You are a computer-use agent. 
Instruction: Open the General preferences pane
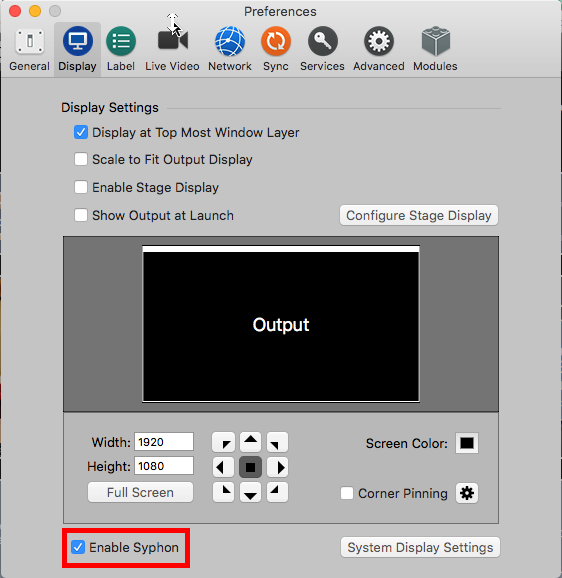coord(29,49)
